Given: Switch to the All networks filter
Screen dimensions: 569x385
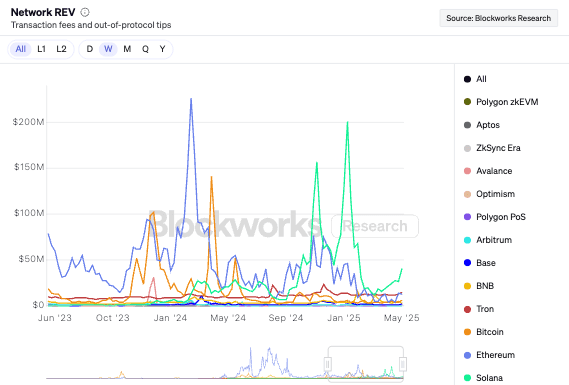Looking at the screenshot, I should coord(21,49).
